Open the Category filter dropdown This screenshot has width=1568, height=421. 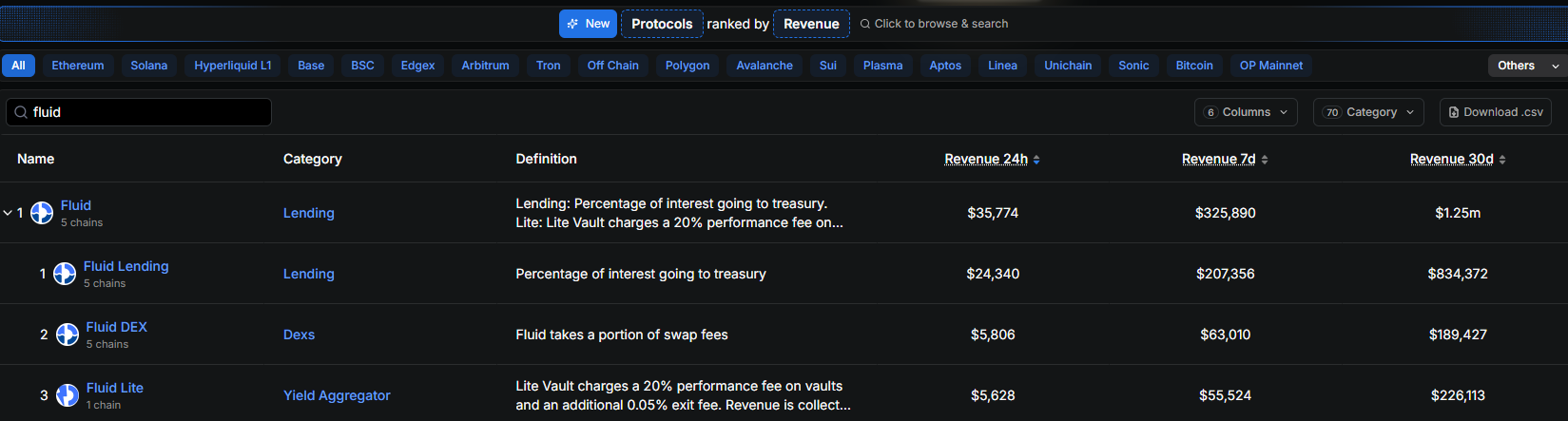pyautogui.click(x=1368, y=112)
